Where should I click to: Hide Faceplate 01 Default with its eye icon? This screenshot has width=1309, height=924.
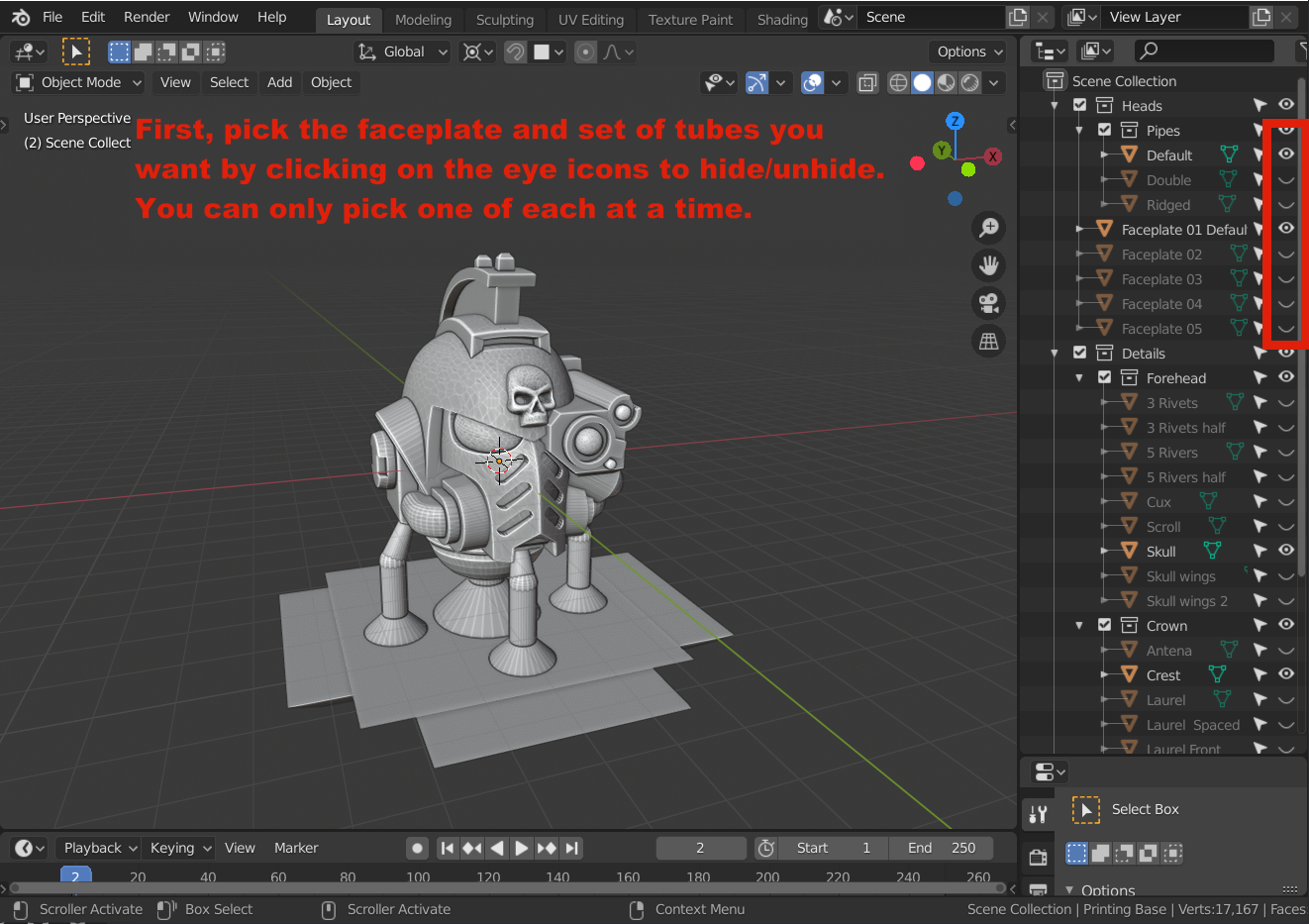click(x=1286, y=229)
